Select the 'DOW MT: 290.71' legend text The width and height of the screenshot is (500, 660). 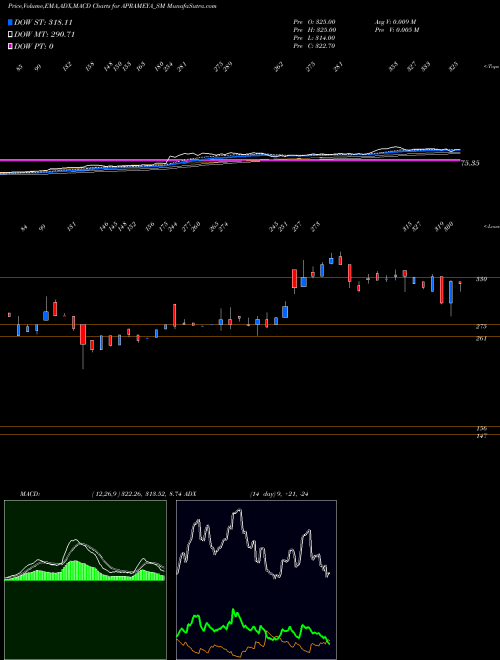point(45,35)
